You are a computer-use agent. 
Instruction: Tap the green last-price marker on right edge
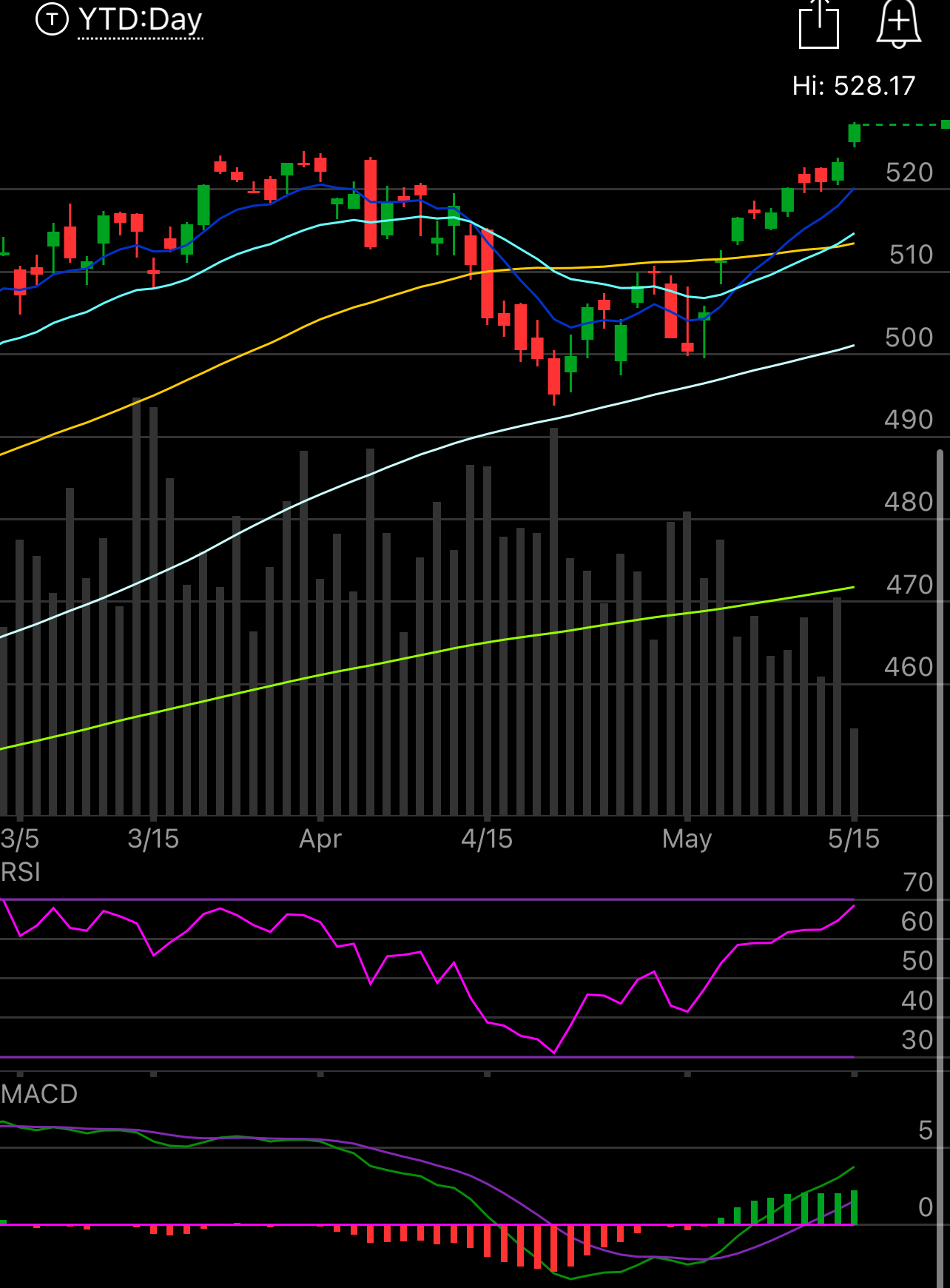tap(945, 124)
